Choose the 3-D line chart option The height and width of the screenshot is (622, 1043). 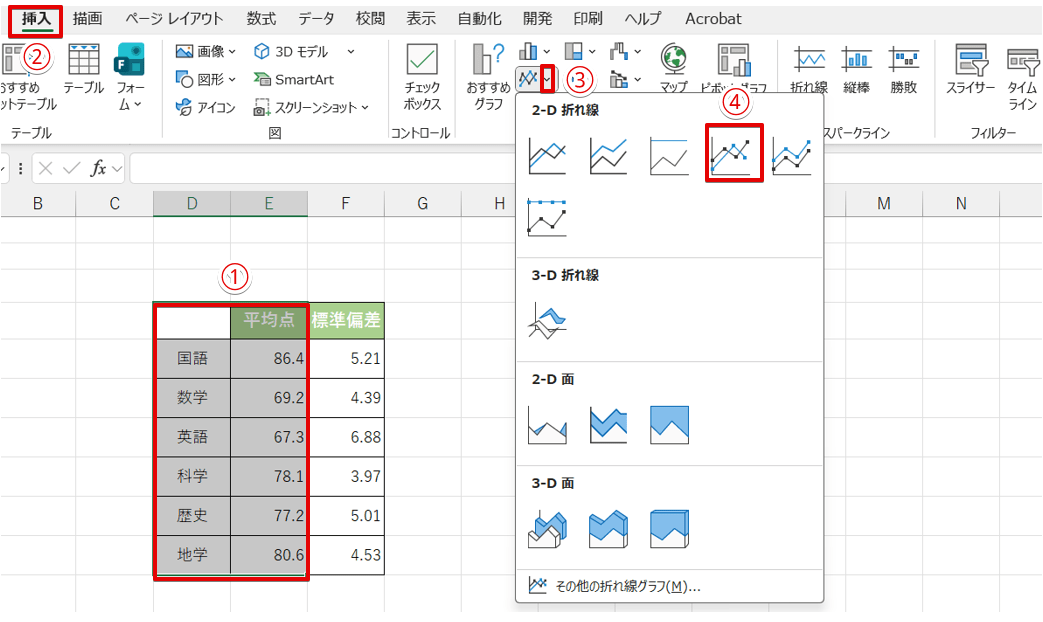click(x=547, y=322)
